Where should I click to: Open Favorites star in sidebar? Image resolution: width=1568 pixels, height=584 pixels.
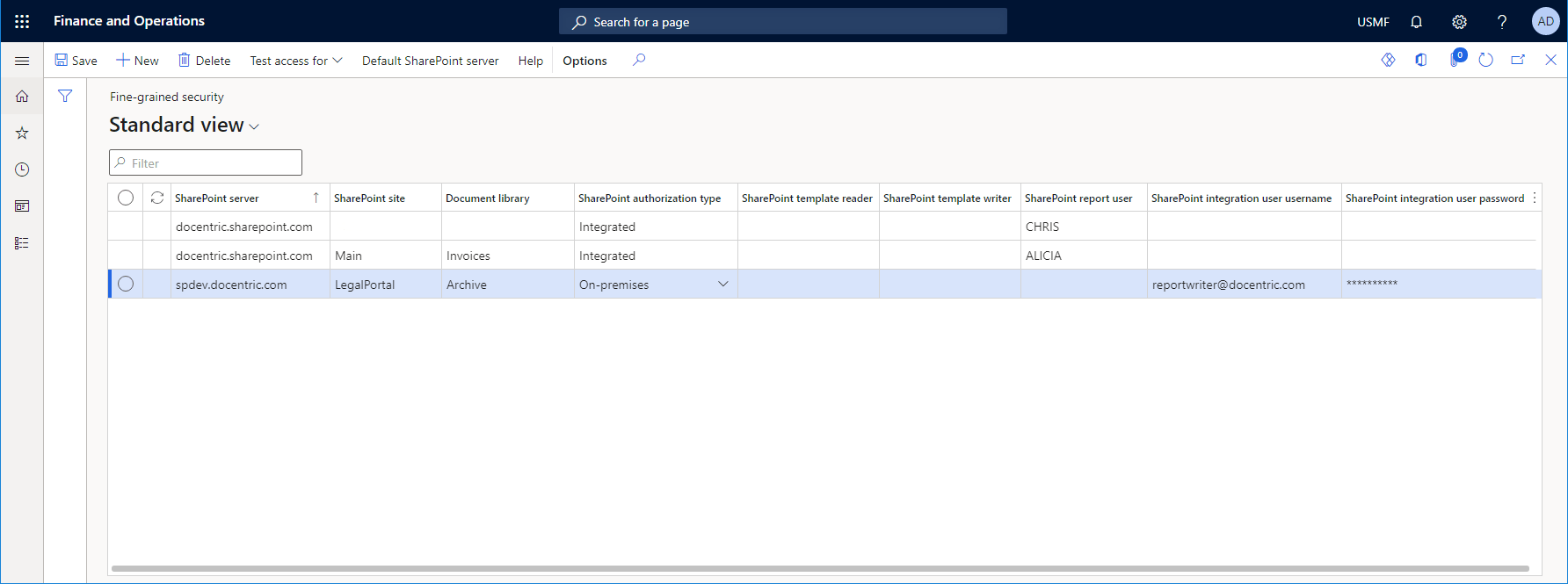pos(22,133)
